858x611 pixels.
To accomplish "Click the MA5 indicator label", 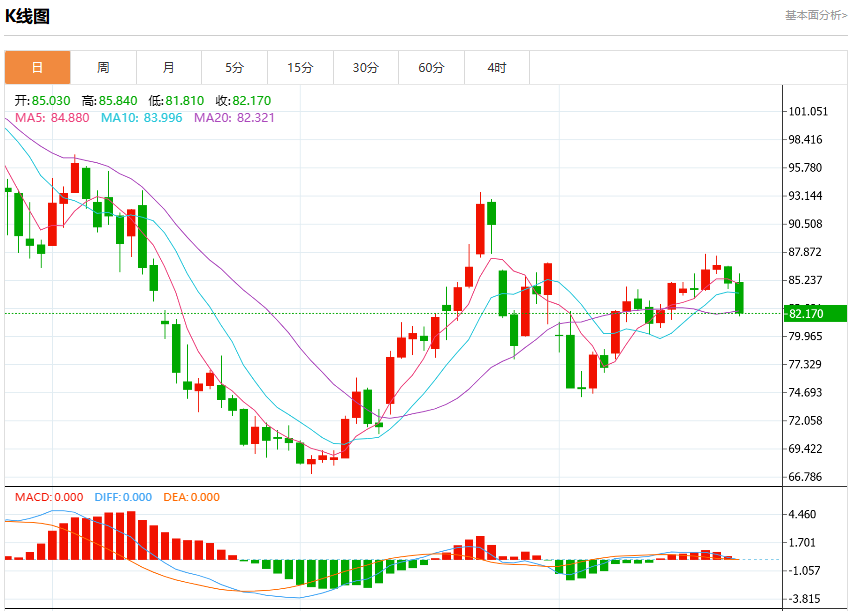I will coord(52,118).
